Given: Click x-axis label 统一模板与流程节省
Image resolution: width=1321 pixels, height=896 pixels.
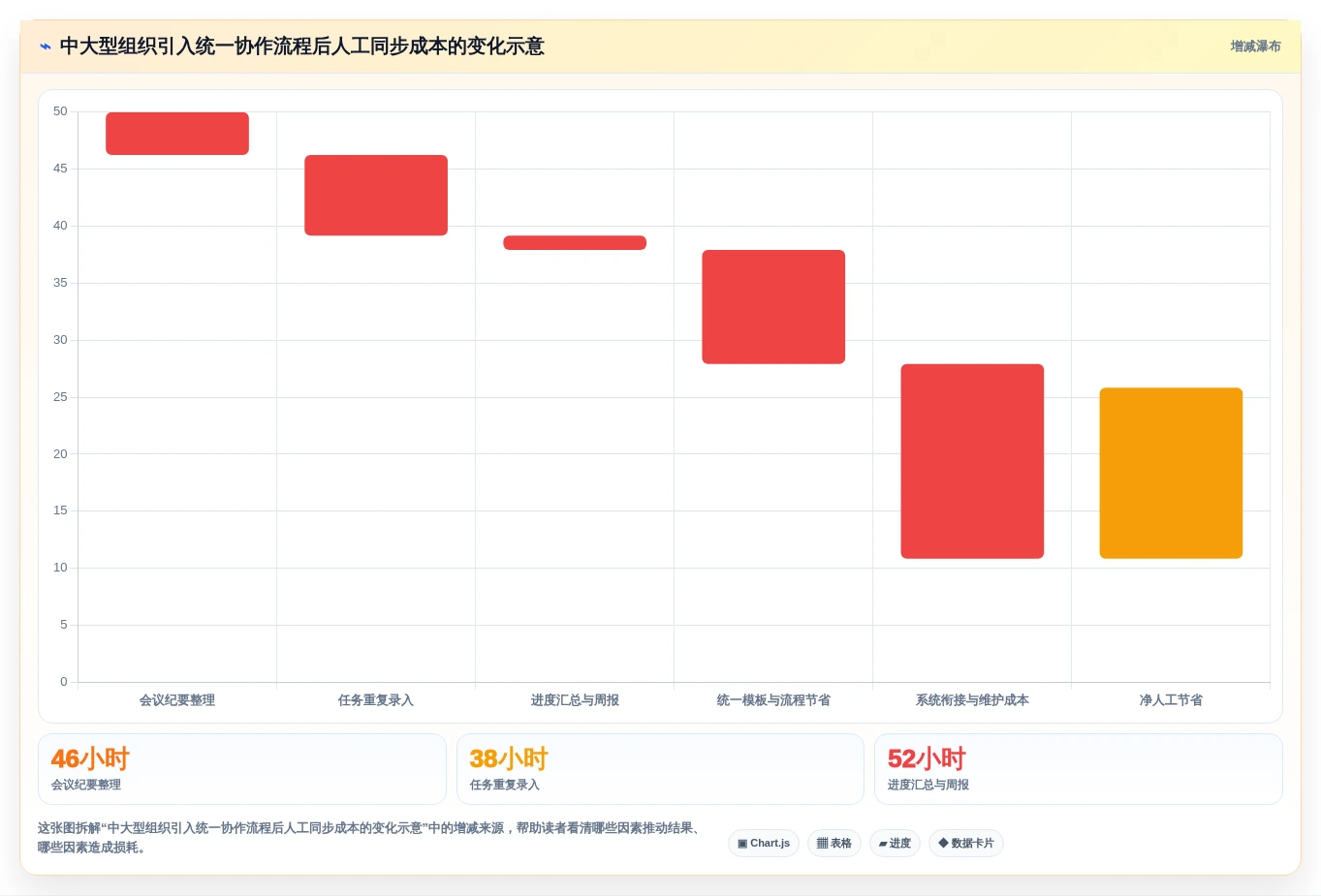Looking at the screenshot, I should (773, 700).
